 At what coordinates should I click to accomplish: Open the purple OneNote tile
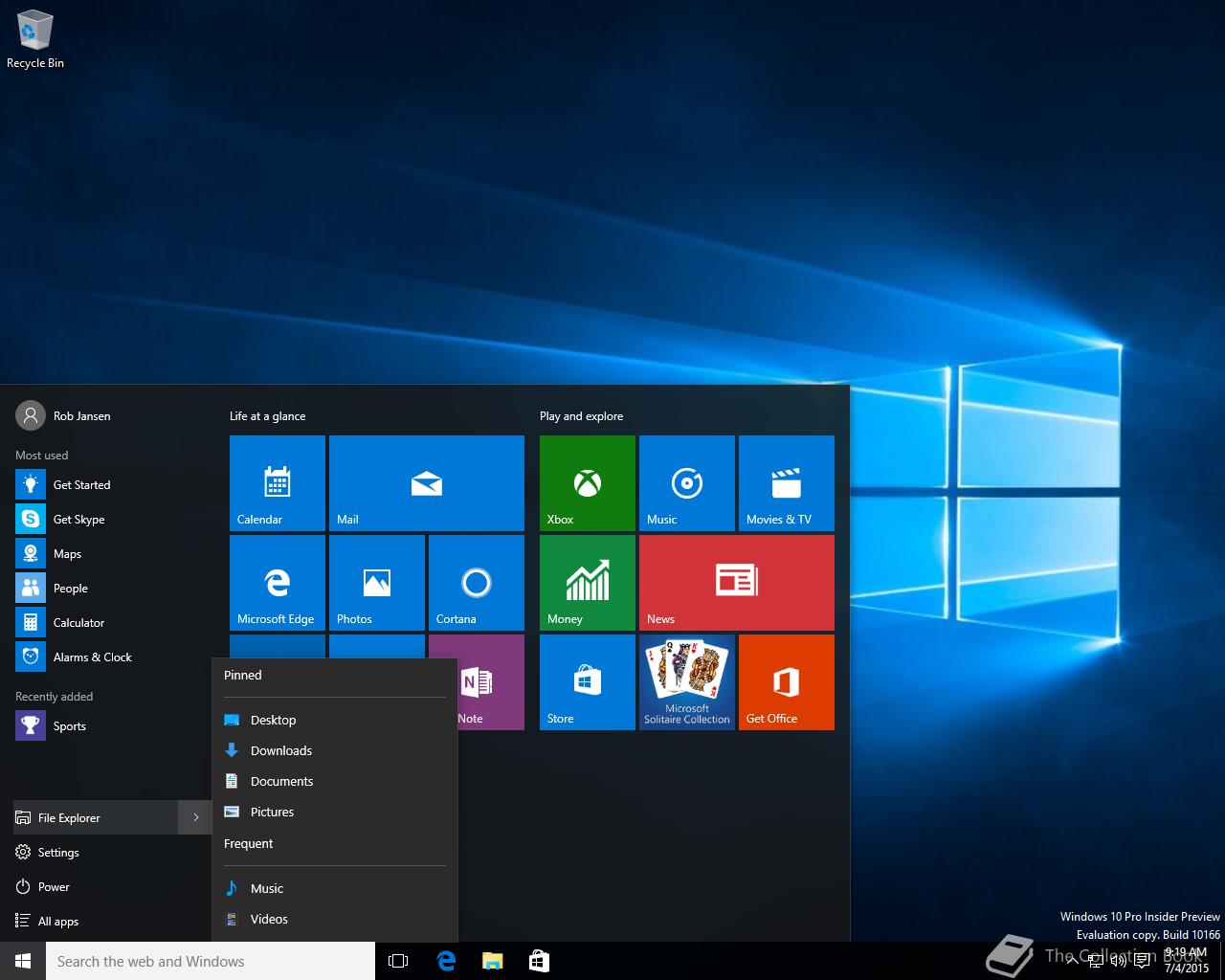(491, 682)
